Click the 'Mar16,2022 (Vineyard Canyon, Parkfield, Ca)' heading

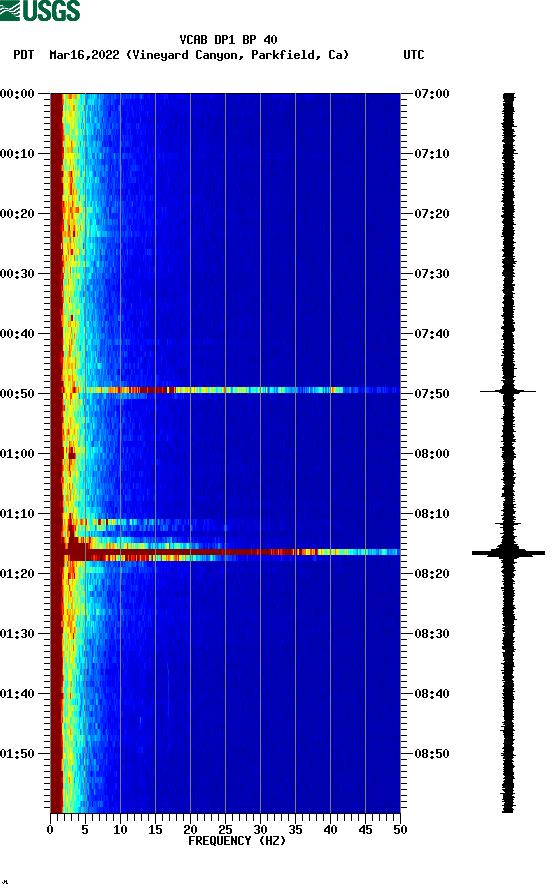click(x=199, y=55)
